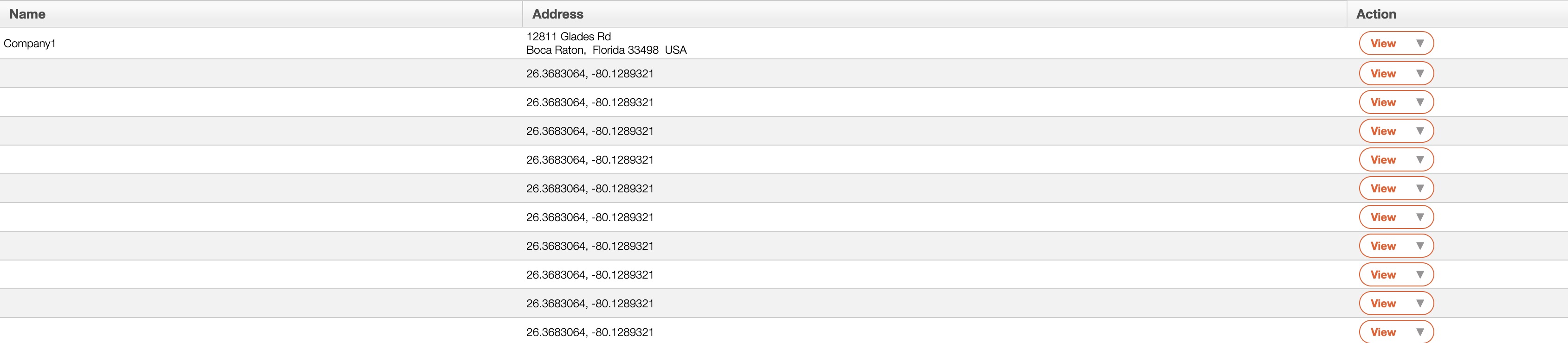Expand dropdown arrow in the last visible row
Image resolution: width=1568 pixels, height=343 pixels.
tap(1419, 332)
